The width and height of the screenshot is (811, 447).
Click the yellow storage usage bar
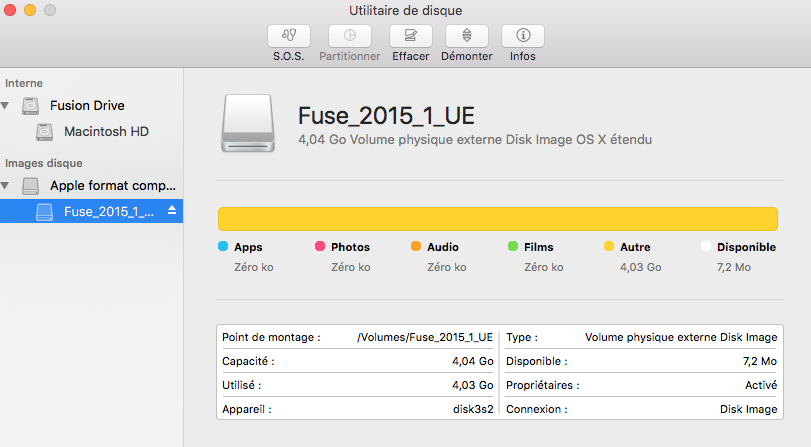[x=497, y=219]
